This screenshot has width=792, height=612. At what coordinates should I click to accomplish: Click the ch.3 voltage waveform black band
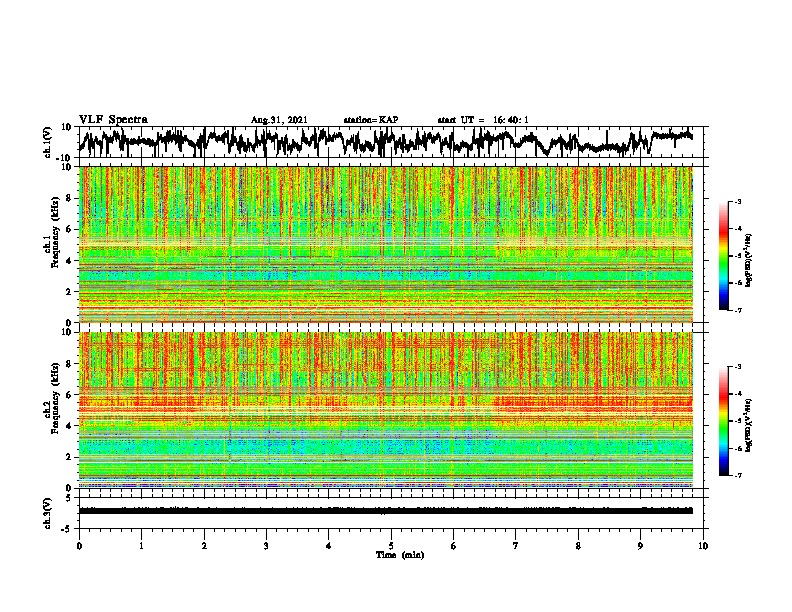coord(386,511)
